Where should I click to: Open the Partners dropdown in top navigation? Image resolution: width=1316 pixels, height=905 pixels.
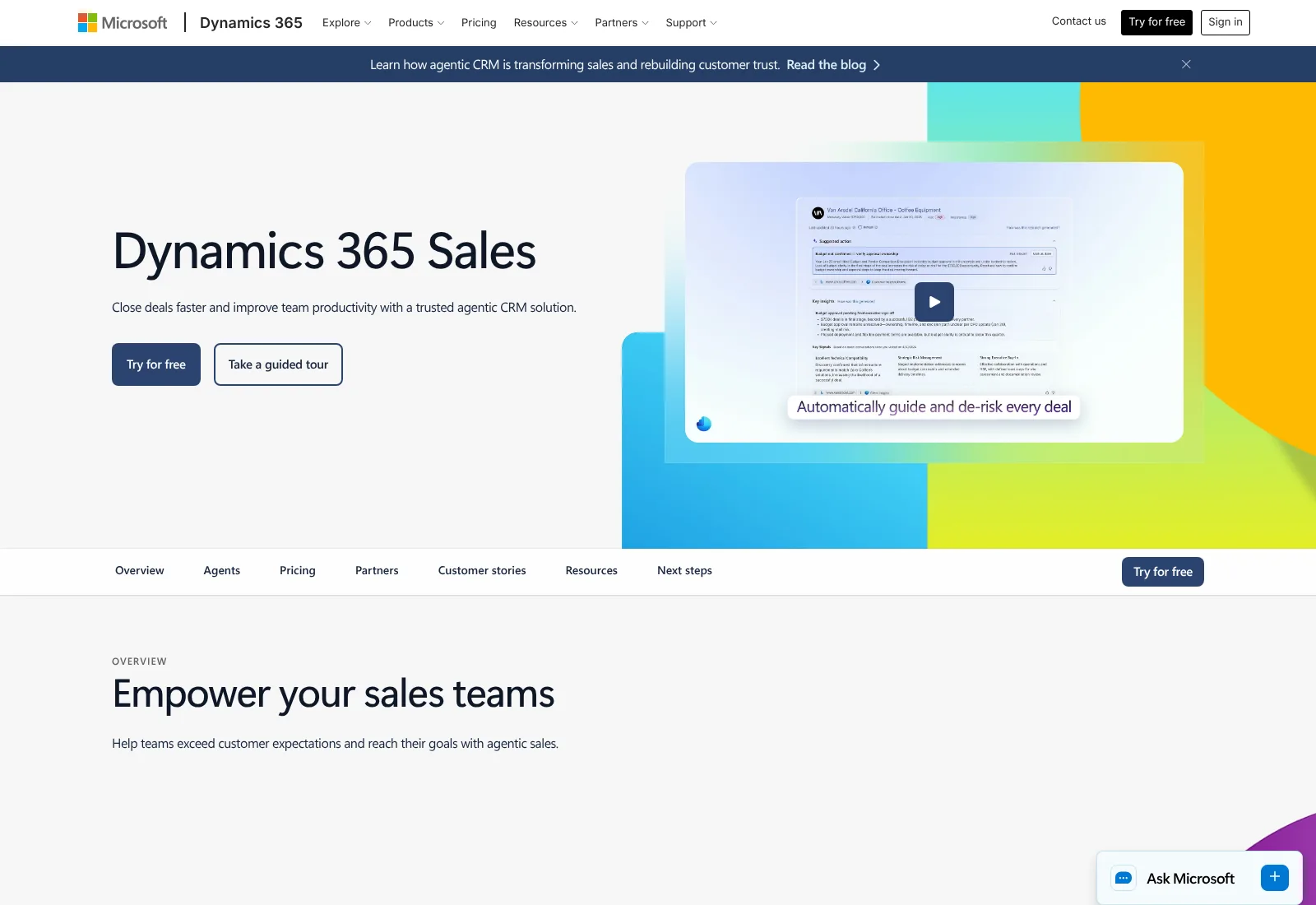[622, 23]
